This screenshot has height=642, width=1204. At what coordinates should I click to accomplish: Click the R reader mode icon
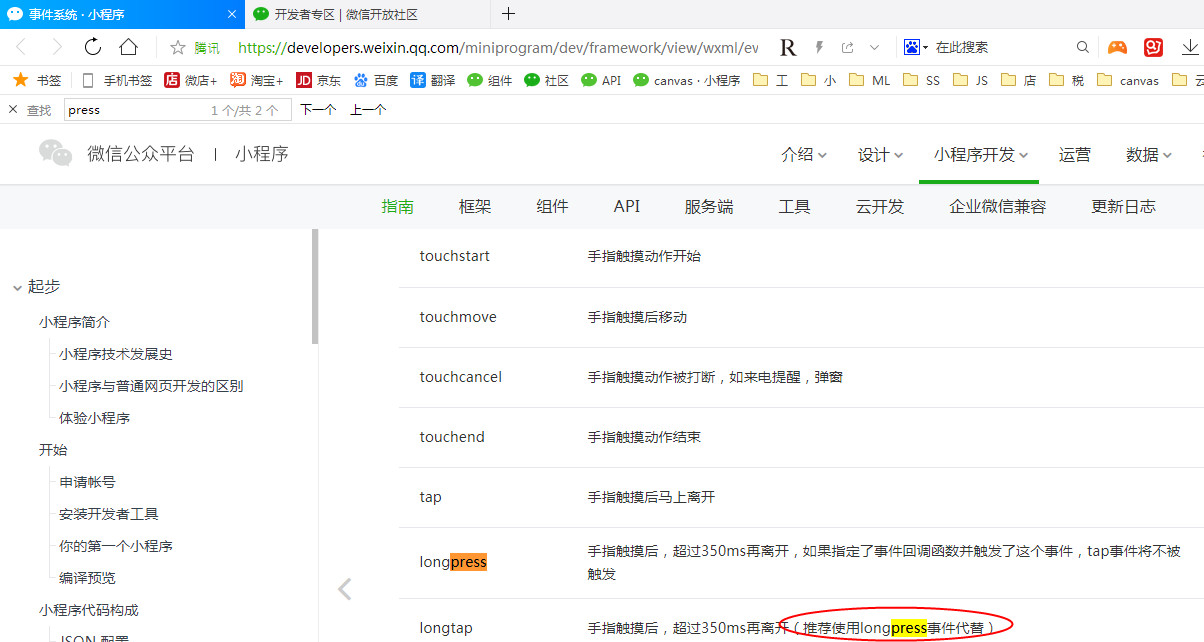[x=788, y=47]
